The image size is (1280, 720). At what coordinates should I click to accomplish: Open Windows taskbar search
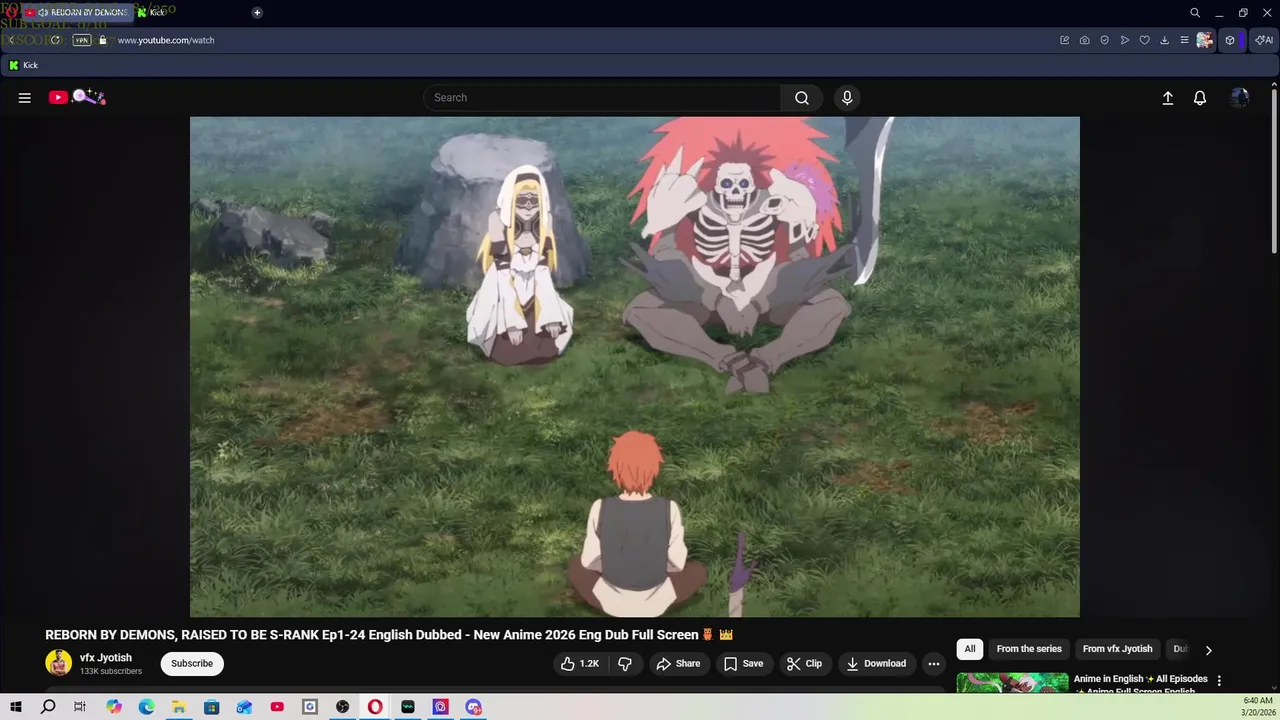point(48,707)
